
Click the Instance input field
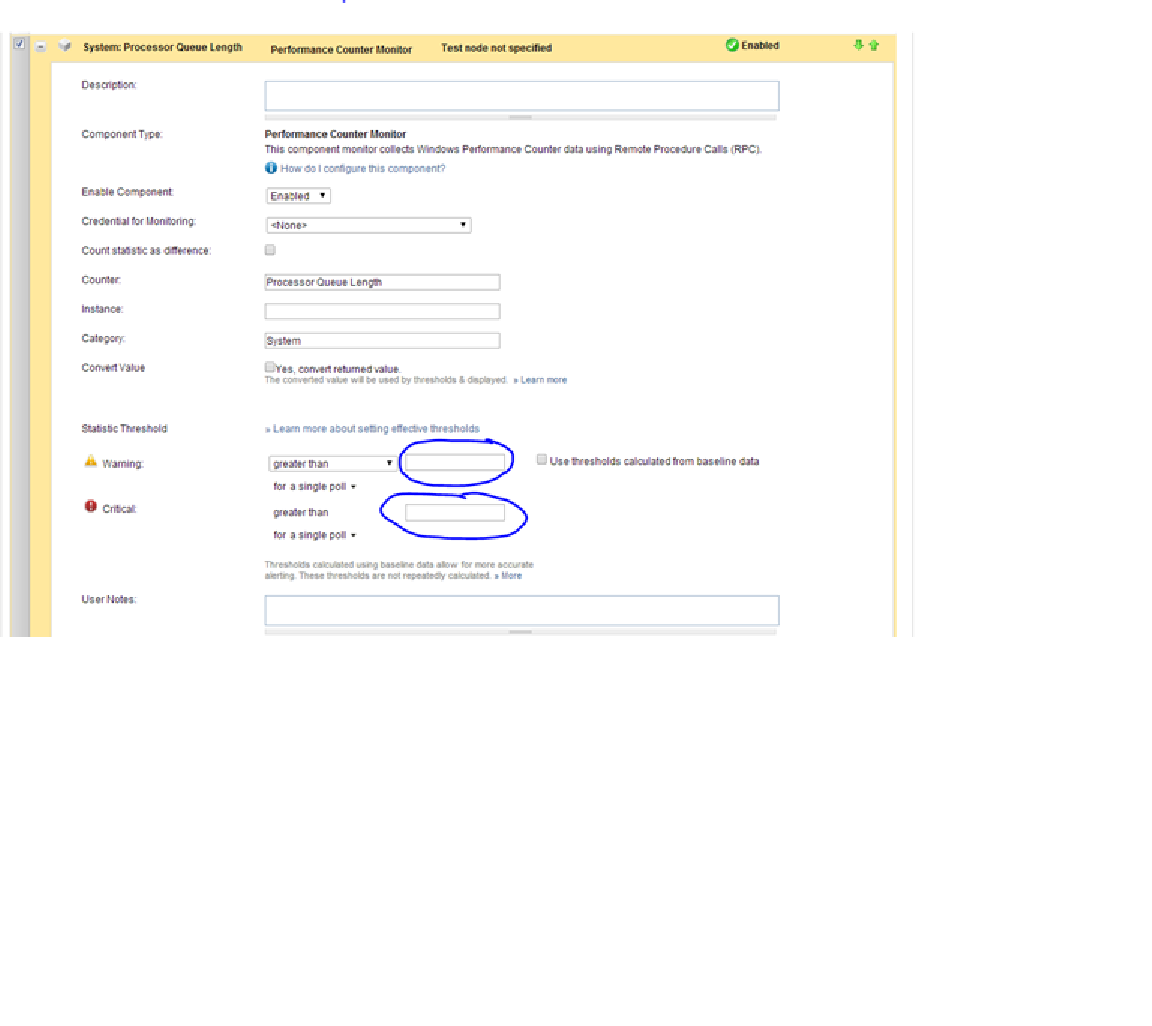[x=382, y=312]
